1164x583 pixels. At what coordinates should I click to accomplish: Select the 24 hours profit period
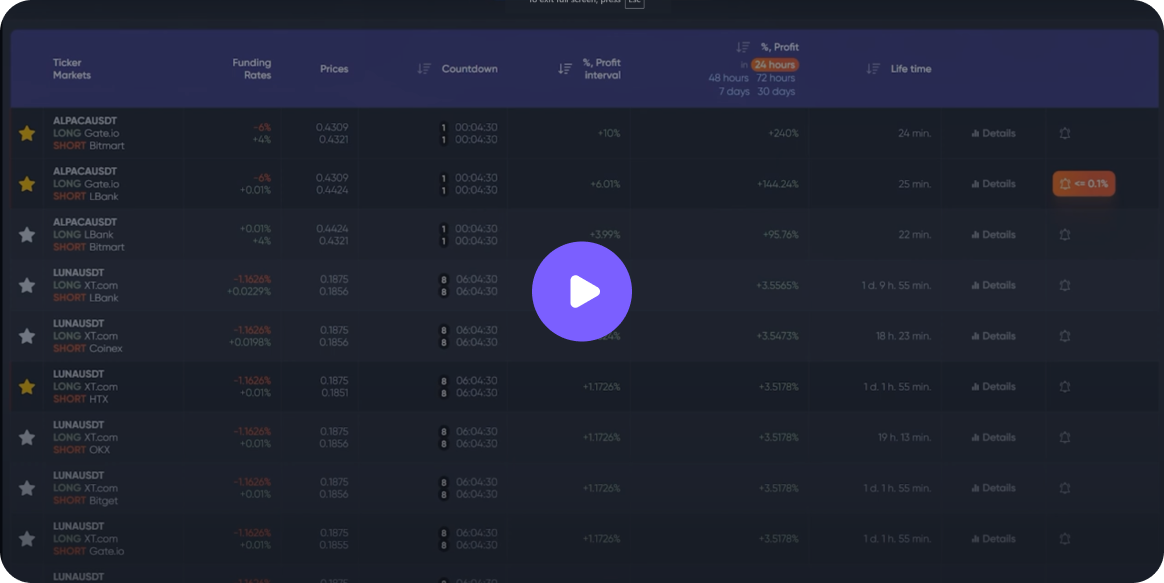tap(775, 65)
